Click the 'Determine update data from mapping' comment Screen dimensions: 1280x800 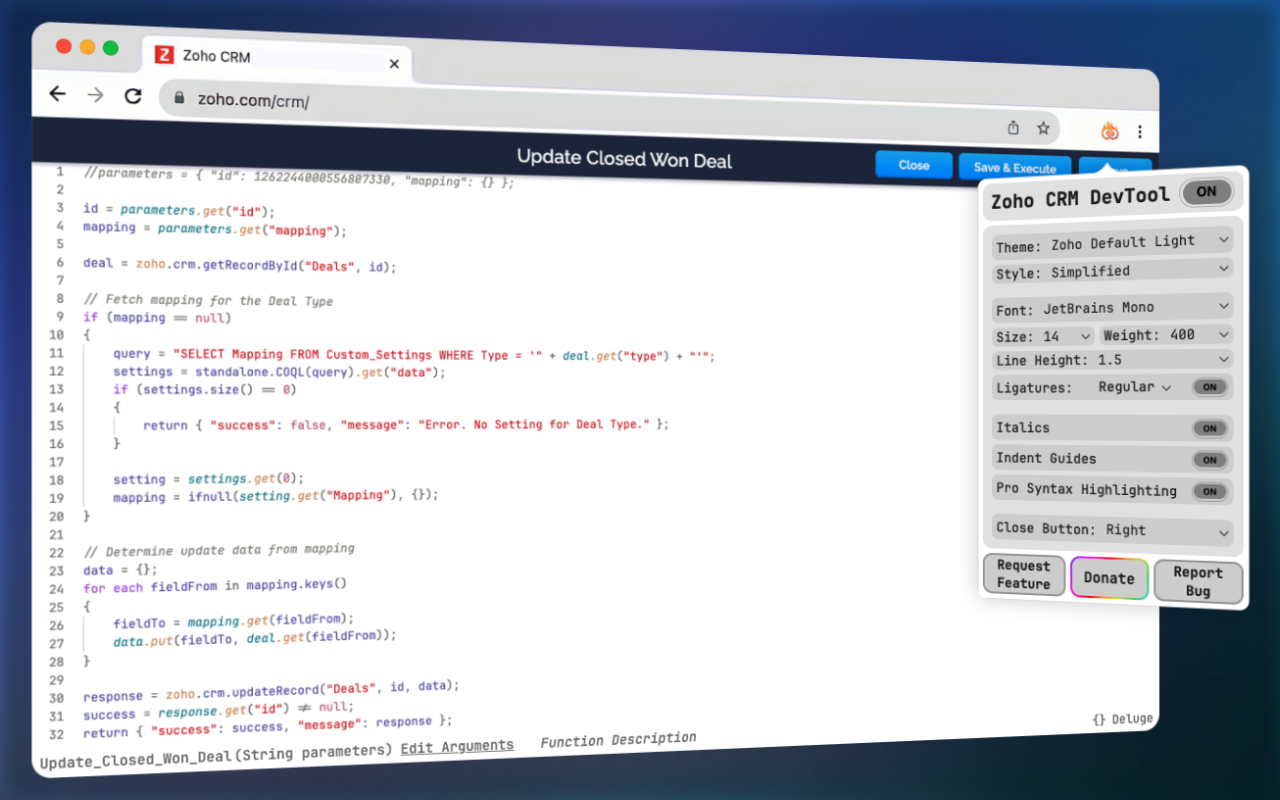coord(219,550)
